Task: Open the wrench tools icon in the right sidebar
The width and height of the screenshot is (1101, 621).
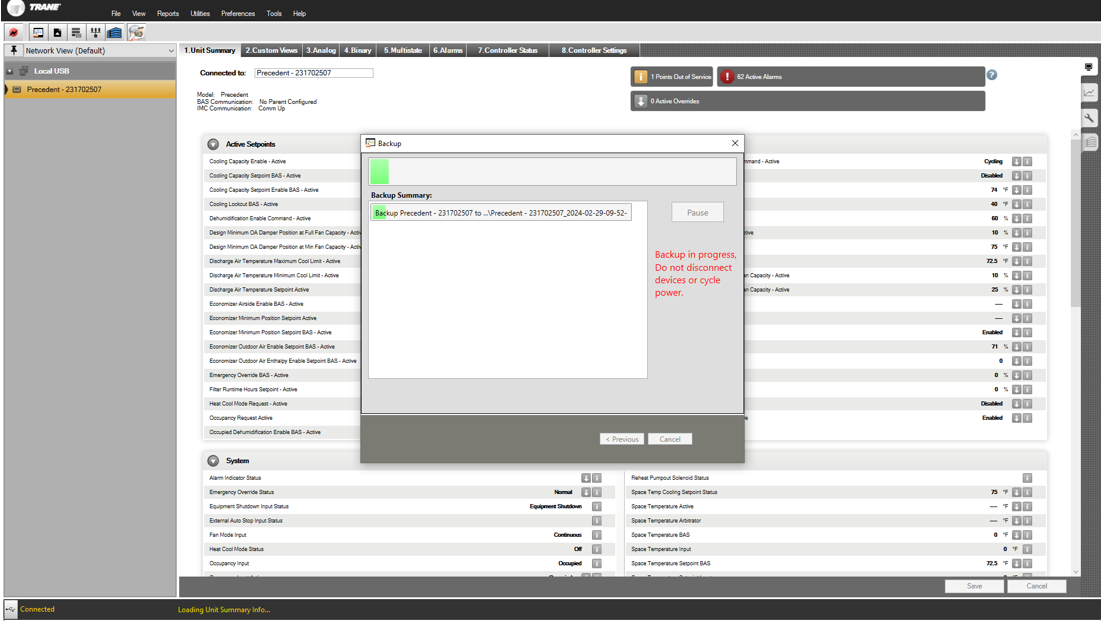Action: pyautogui.click(x=1089, y=118)
